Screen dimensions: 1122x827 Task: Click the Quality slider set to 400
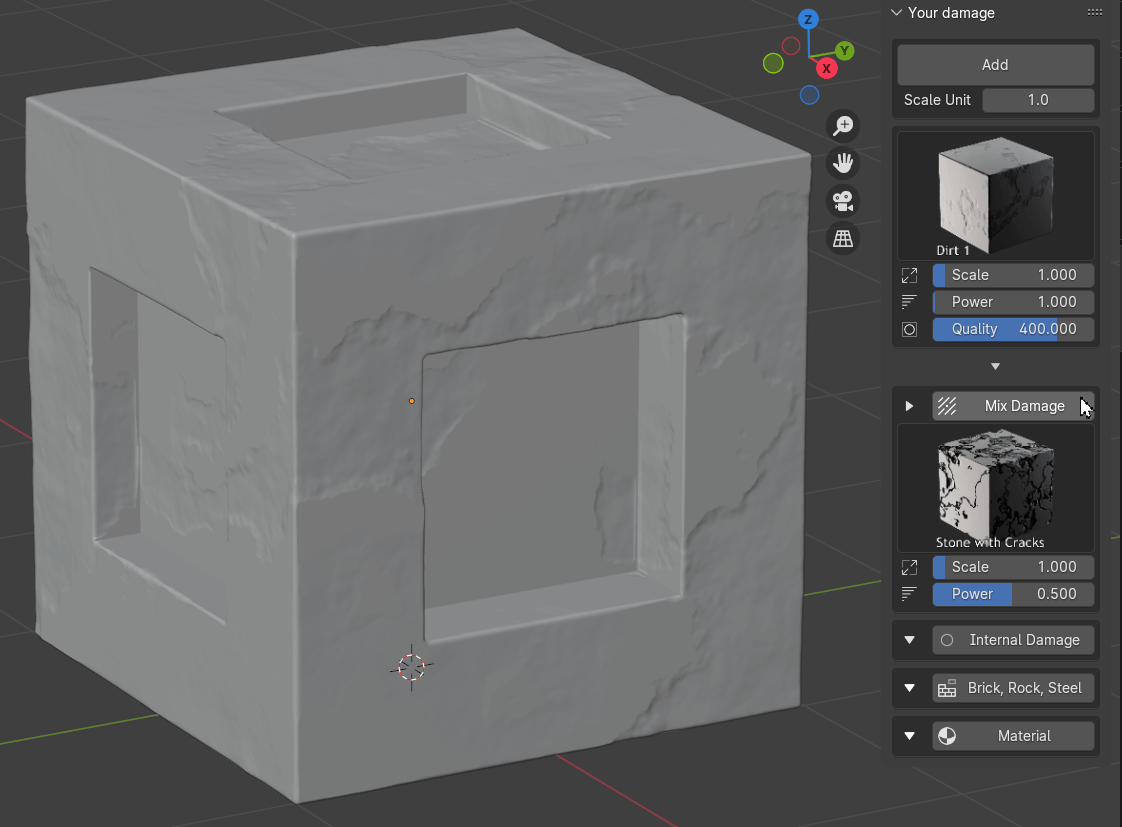[x=1013, y=329]
